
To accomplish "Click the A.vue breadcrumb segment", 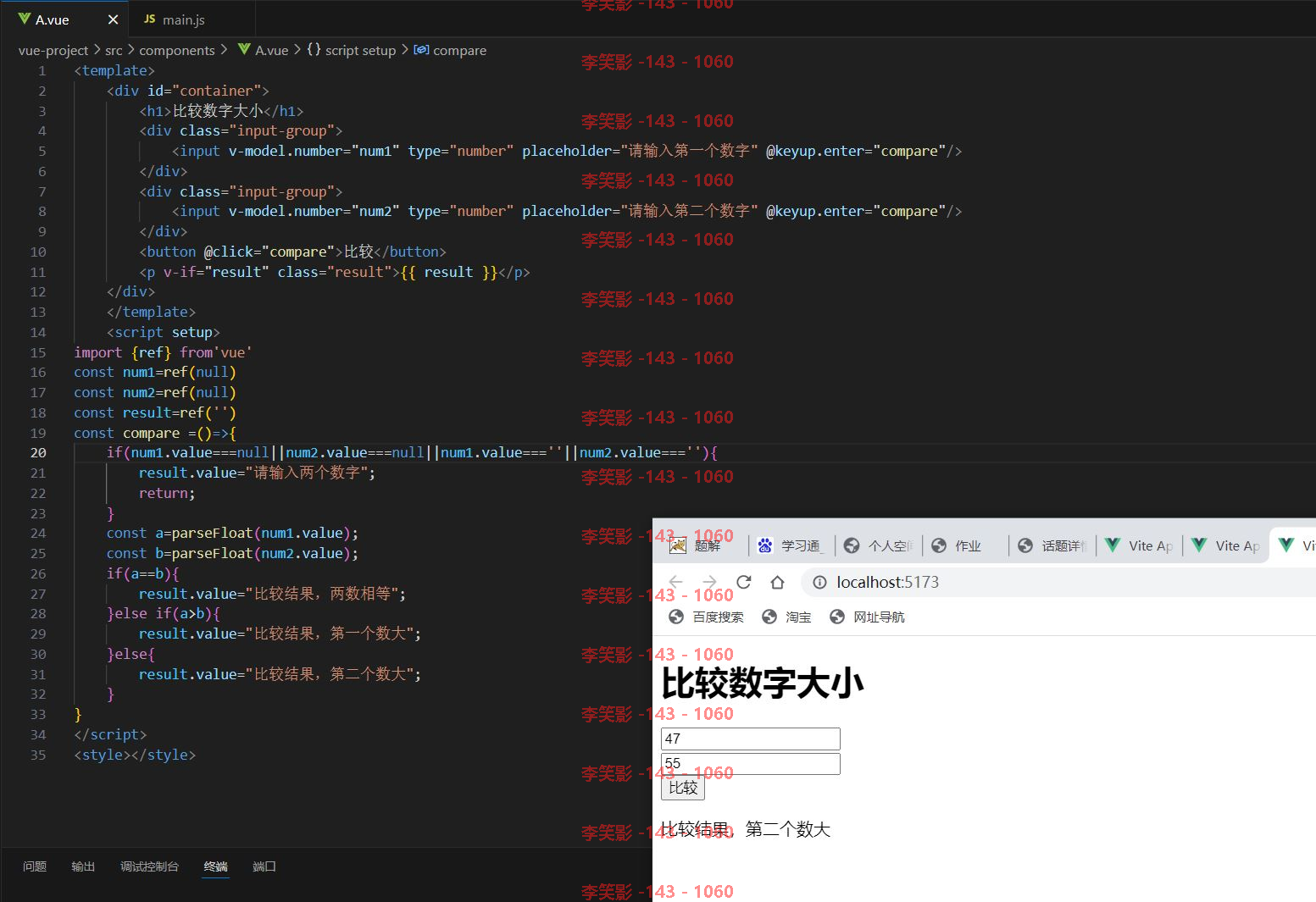I will coord(264,50).
